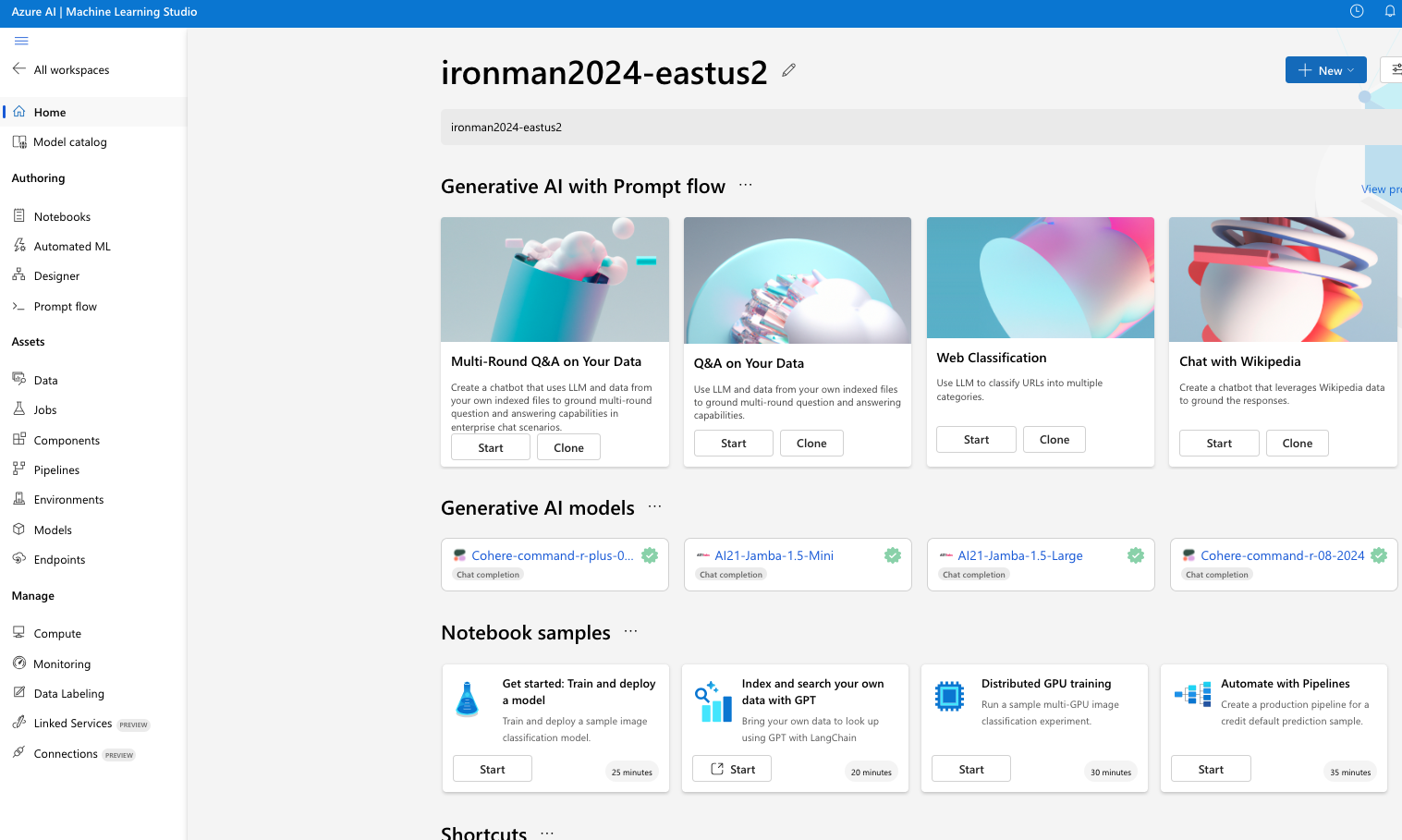The height and width of the screenshot is (840, 1402).
Task: Start Automate with Pipelines notebook
Action: (x=1211, y=769)
